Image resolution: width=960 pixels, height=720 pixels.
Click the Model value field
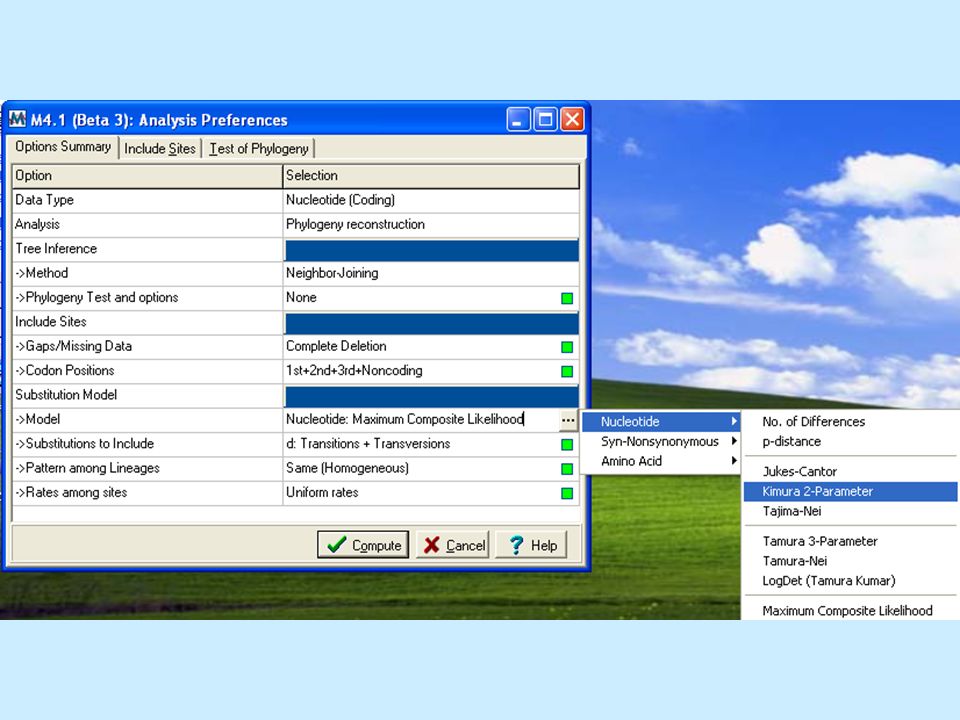pyautogui.click(x=421, y=419)
